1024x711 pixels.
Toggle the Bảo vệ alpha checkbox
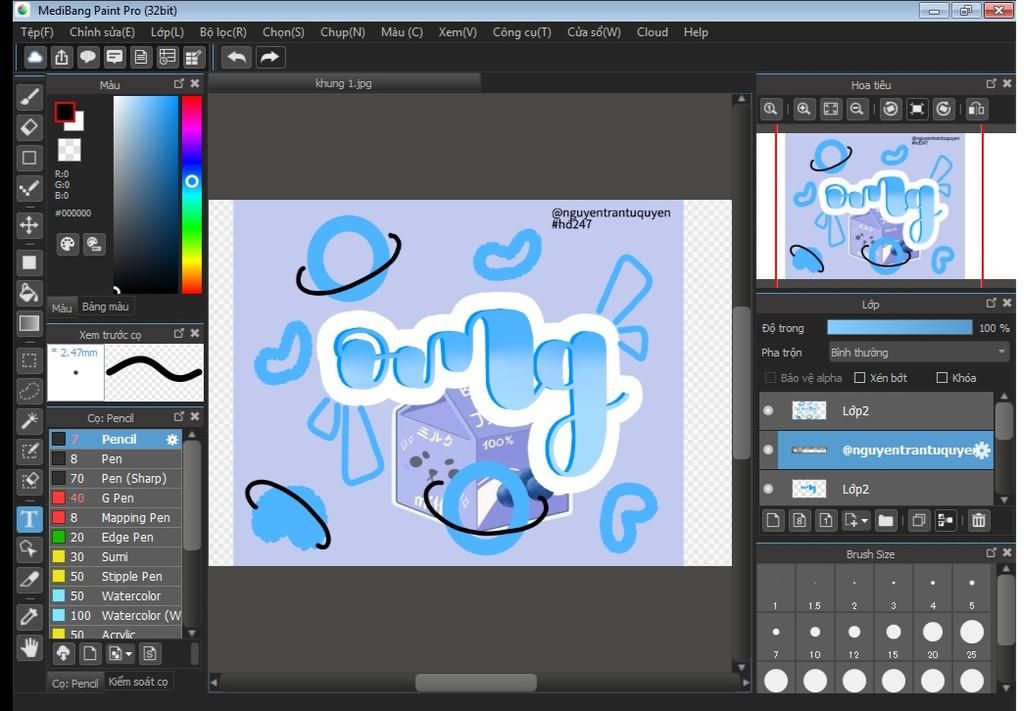click(771, 378)
